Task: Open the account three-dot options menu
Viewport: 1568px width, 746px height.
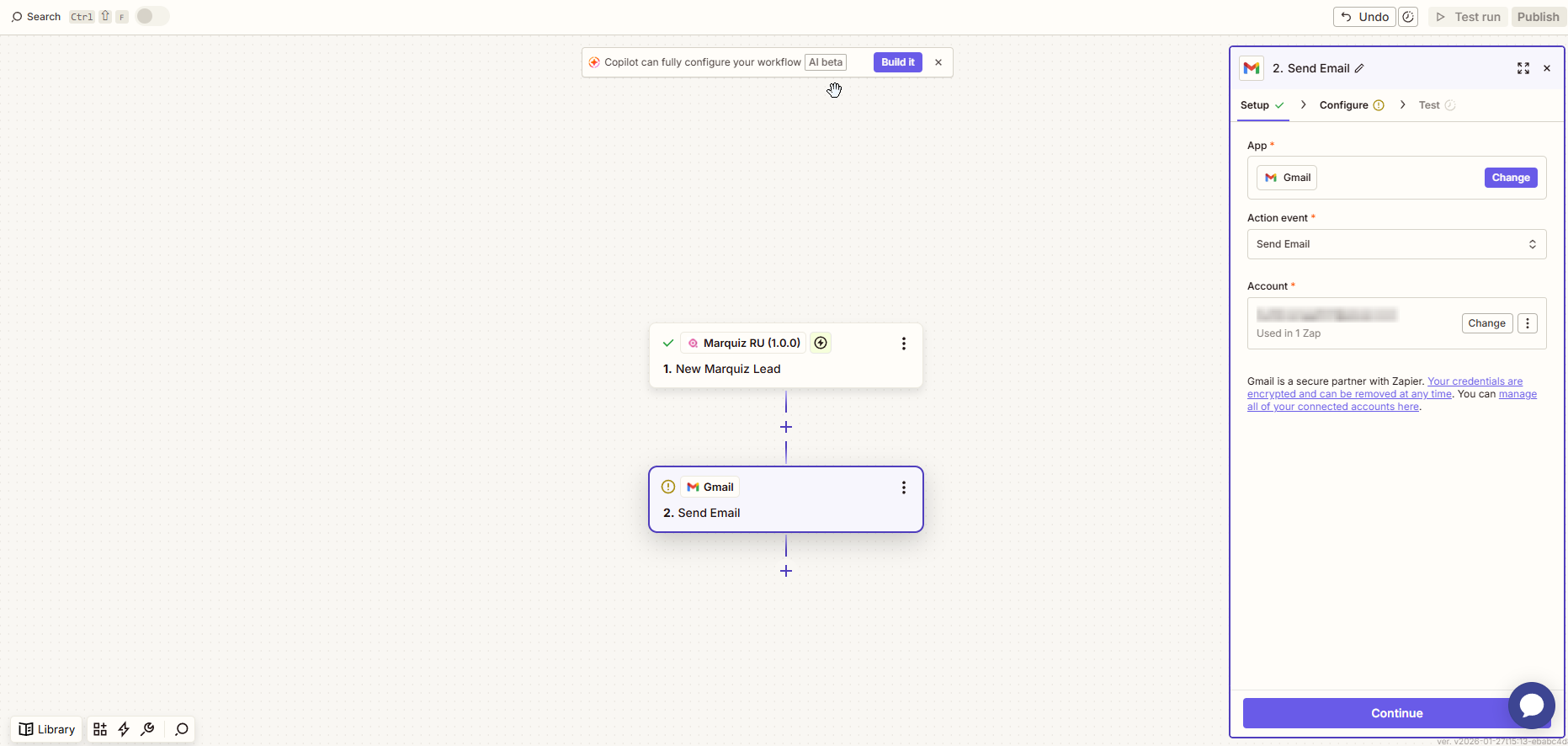Action: pos(1528,323)
